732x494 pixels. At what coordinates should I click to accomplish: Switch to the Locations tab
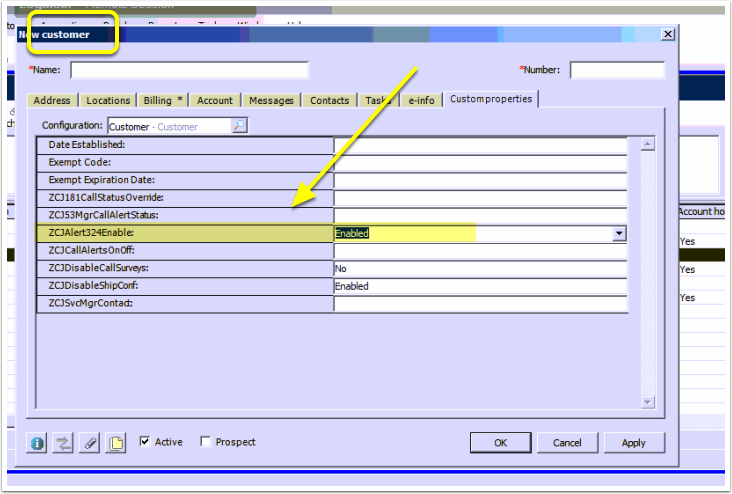108,100
